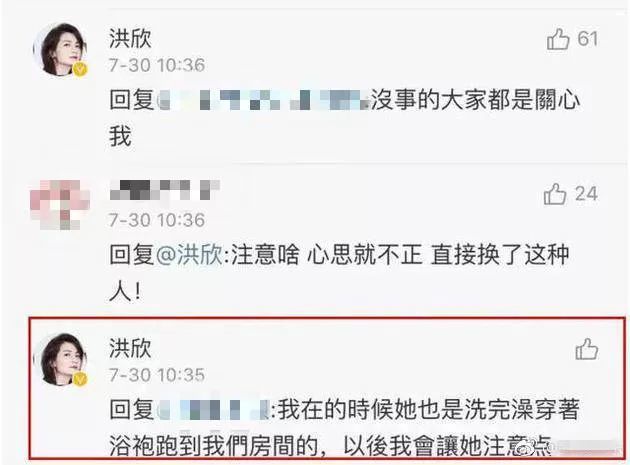Open 洪欣 avatar on first comment
This screenshot has width=630, height=465.
click(60, 50)
